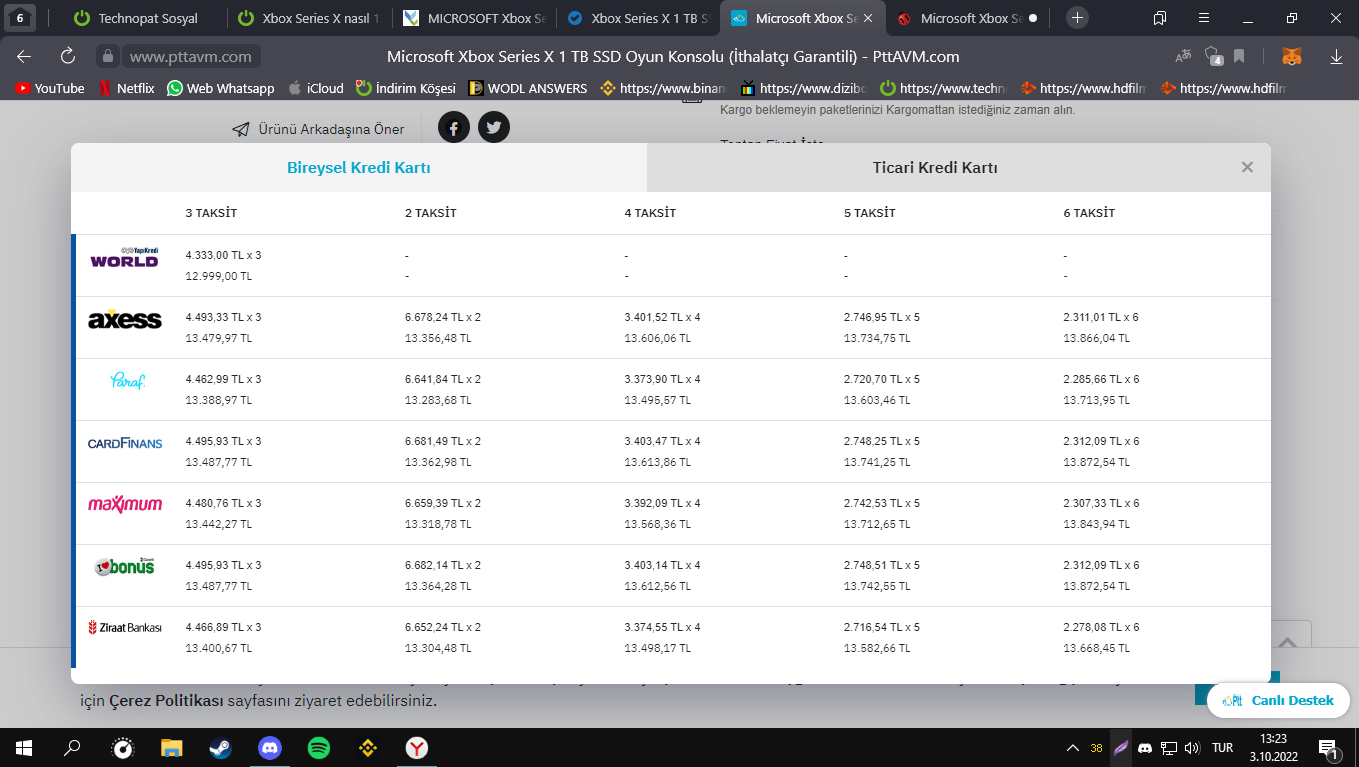Switch to Xbox Series X 1 TB tab
1359x767 pixels.
(639, 18)
